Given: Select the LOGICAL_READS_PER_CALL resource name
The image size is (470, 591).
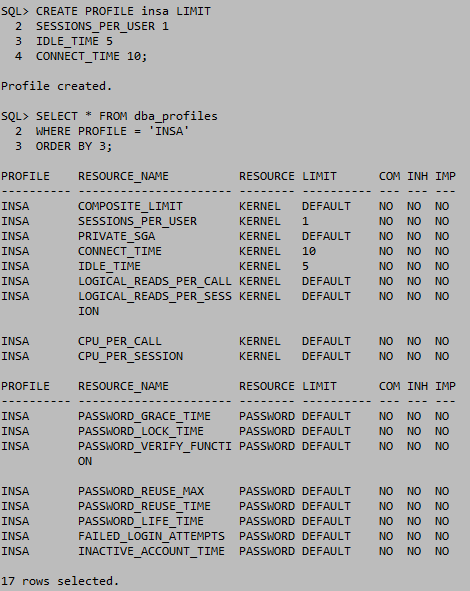Looking at the screenshot, I should 155,282.
